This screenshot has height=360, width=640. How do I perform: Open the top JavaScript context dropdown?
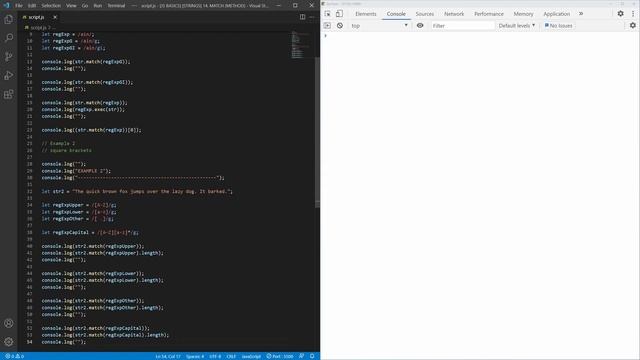(x=380, y=26)
